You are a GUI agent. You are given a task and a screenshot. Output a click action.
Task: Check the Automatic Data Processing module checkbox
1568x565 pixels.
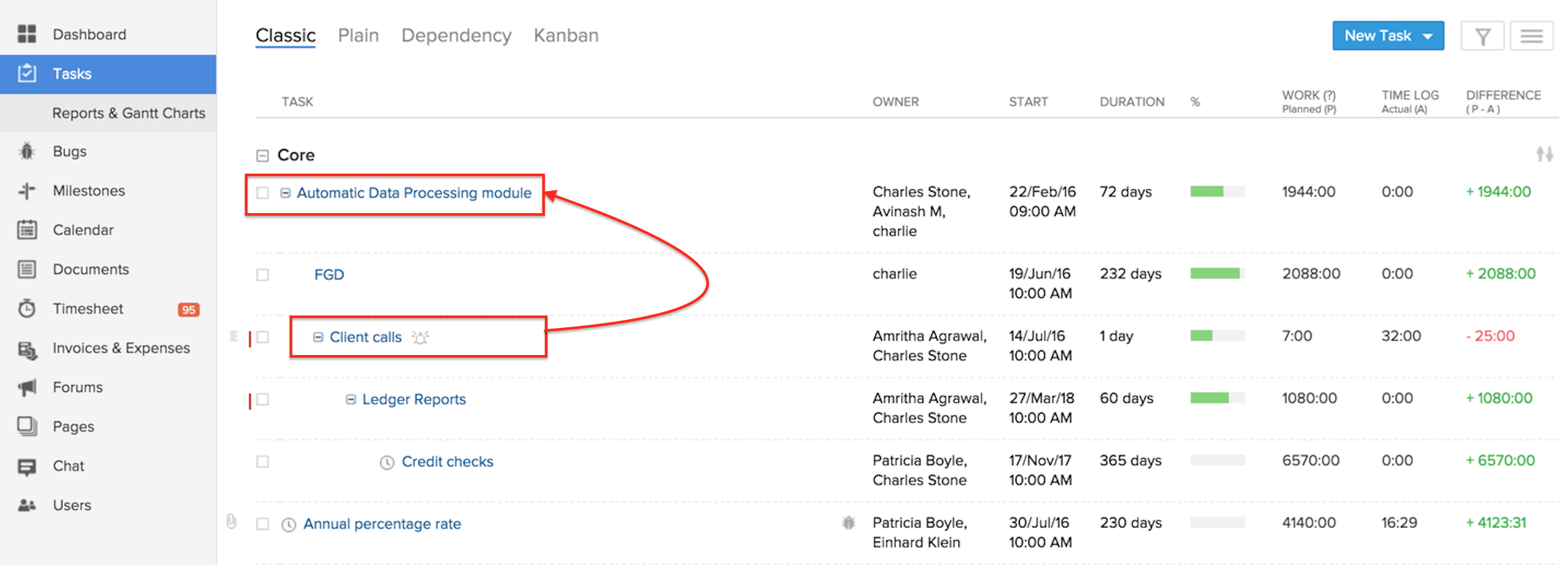click(x=262, y=193)
